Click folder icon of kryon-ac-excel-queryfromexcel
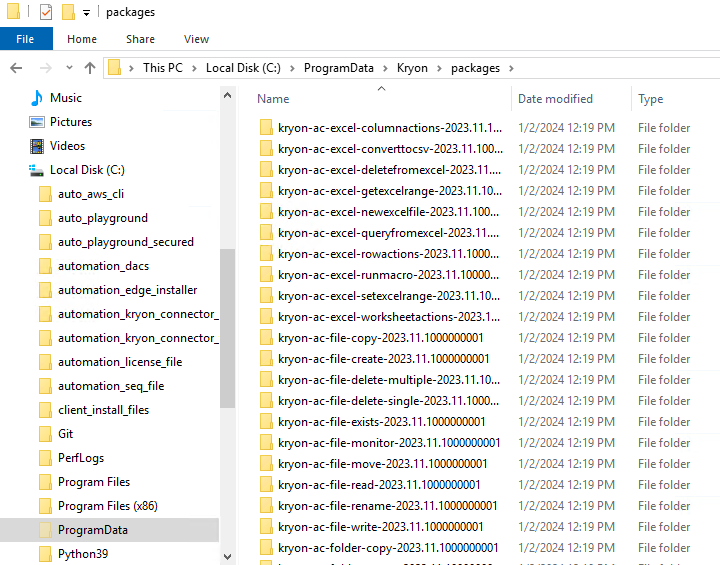 266,233
